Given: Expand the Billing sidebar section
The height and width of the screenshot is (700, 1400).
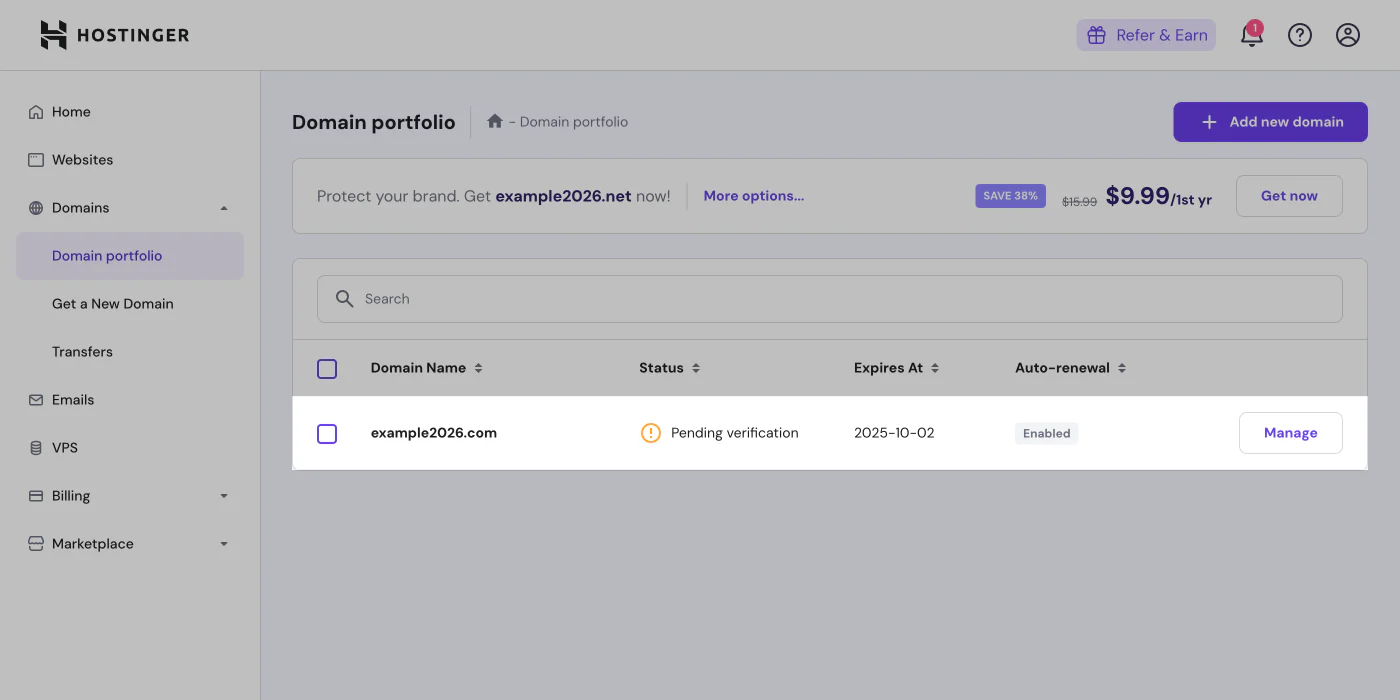Looking at the screenshot, I should tap(224, 495).
